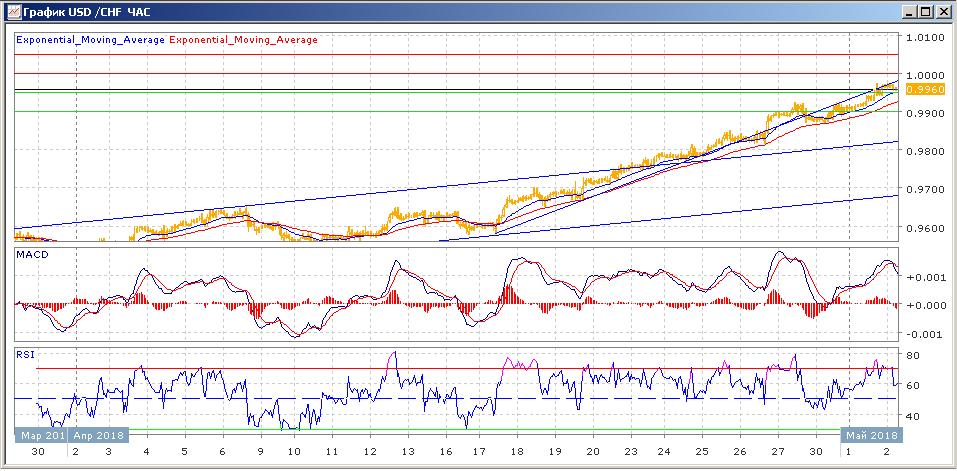The height and width of the screenshot is (471, 957).
Task: Click the window title 'График USD /CHF ЧАС'
Action: click(x=87, y=12)
